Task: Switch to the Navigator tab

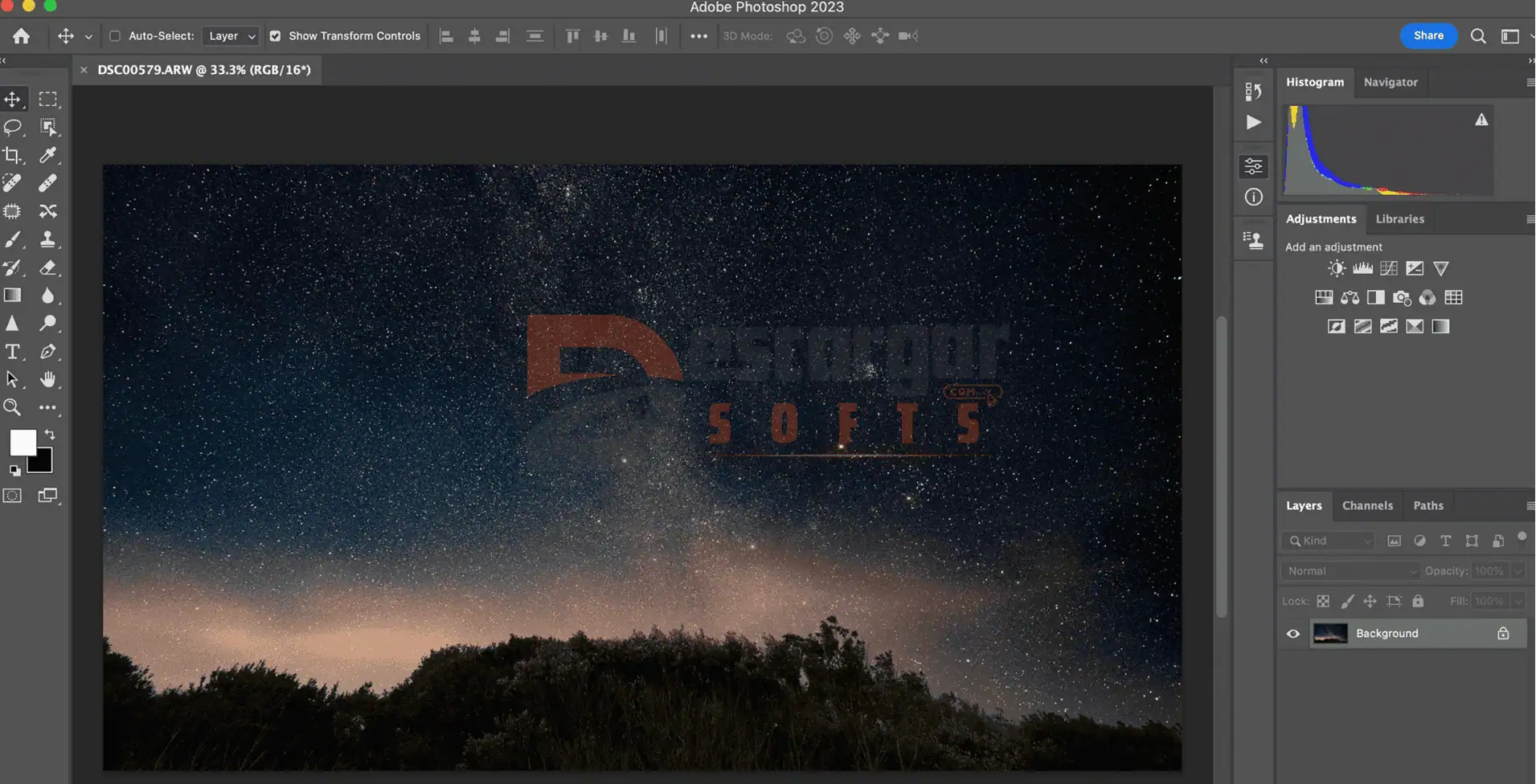Action: (x=1391, y=82)
